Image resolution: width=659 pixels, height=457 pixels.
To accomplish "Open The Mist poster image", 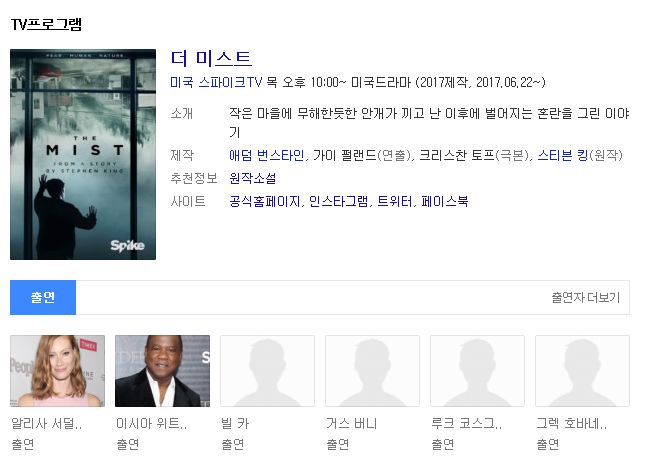I will (83, 154).
